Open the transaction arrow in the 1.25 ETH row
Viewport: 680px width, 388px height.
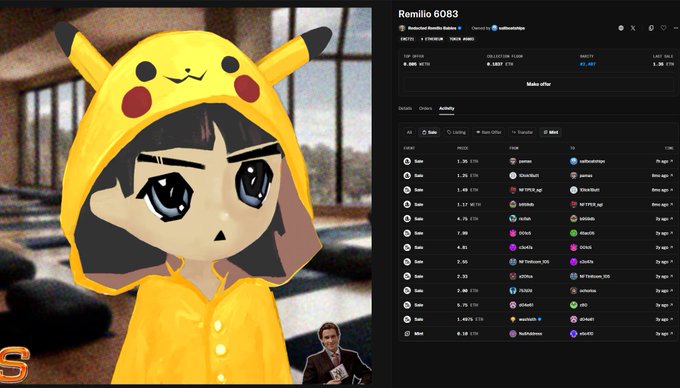point(672,176)
